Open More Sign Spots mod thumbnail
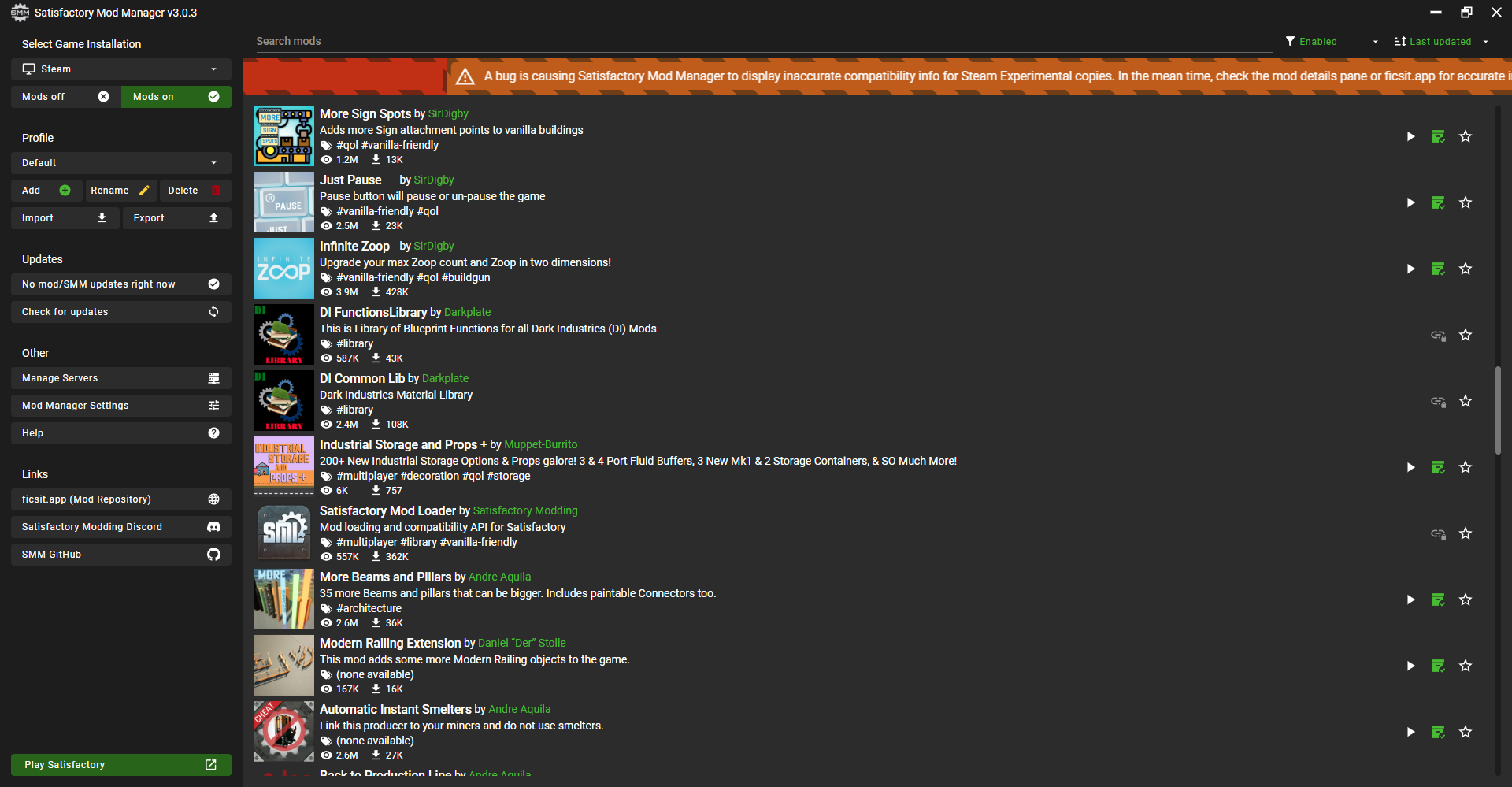 click(283, 136)
